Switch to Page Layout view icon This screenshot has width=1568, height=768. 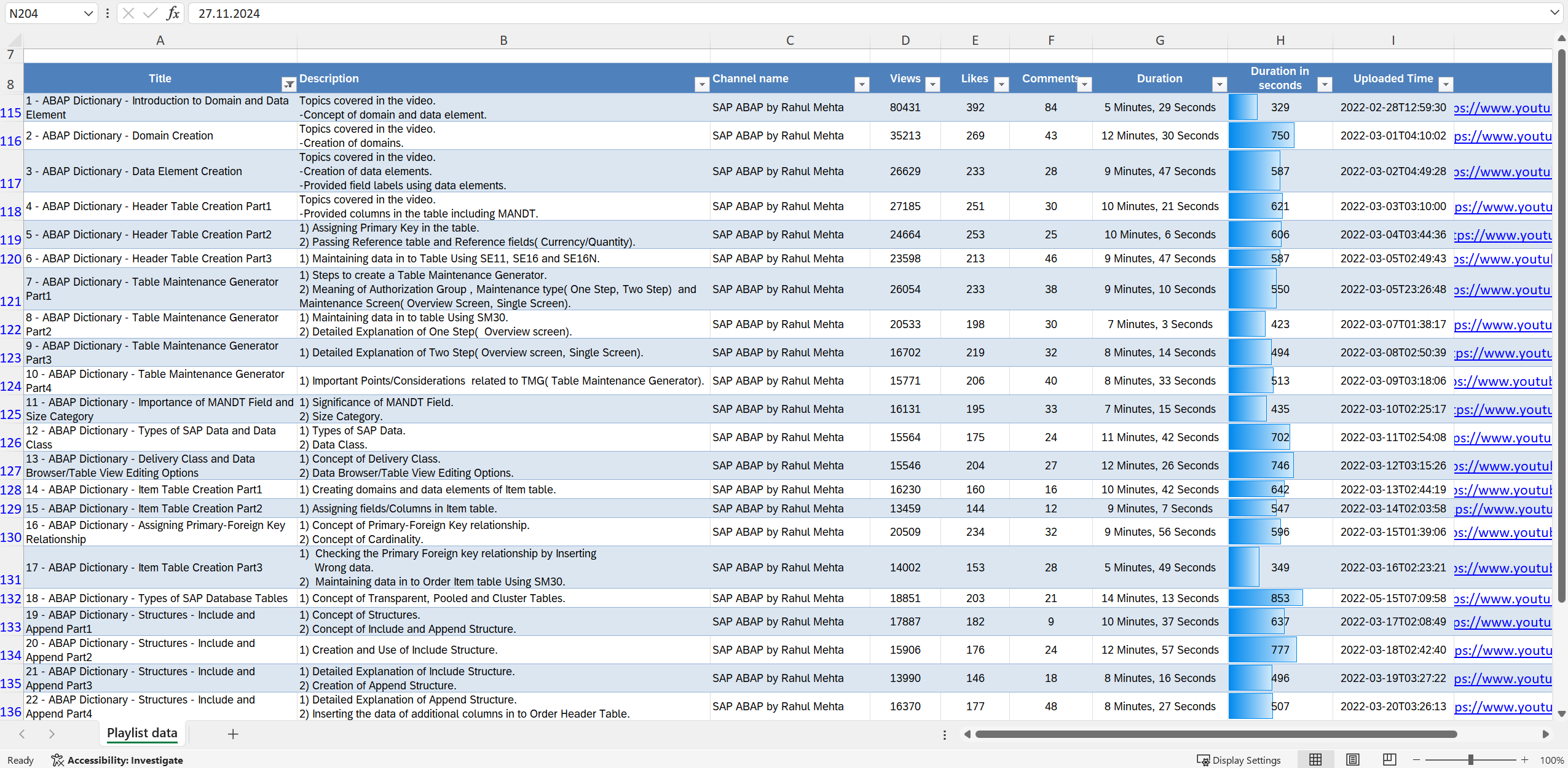click(1352, 760)
